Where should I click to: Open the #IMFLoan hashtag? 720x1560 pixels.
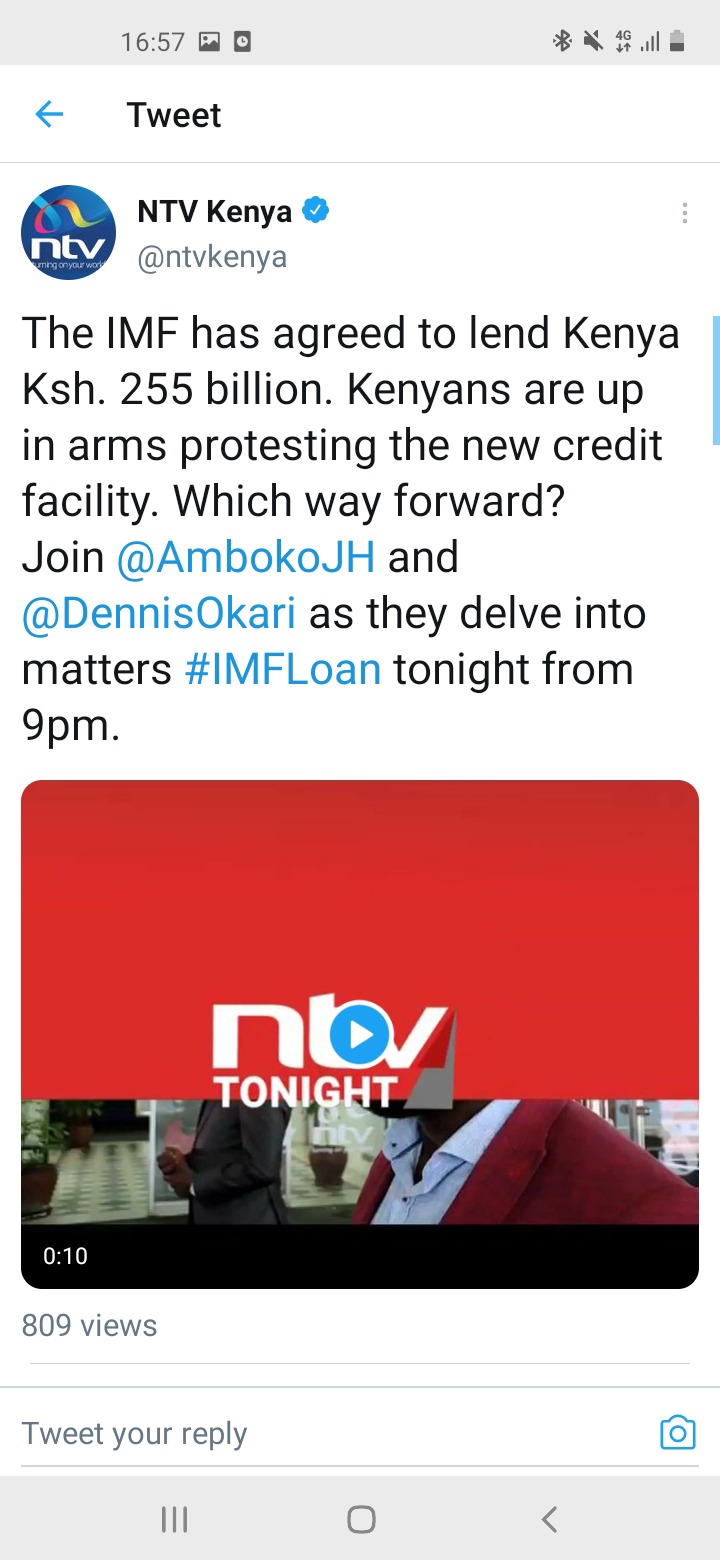[x=283, y=669]
